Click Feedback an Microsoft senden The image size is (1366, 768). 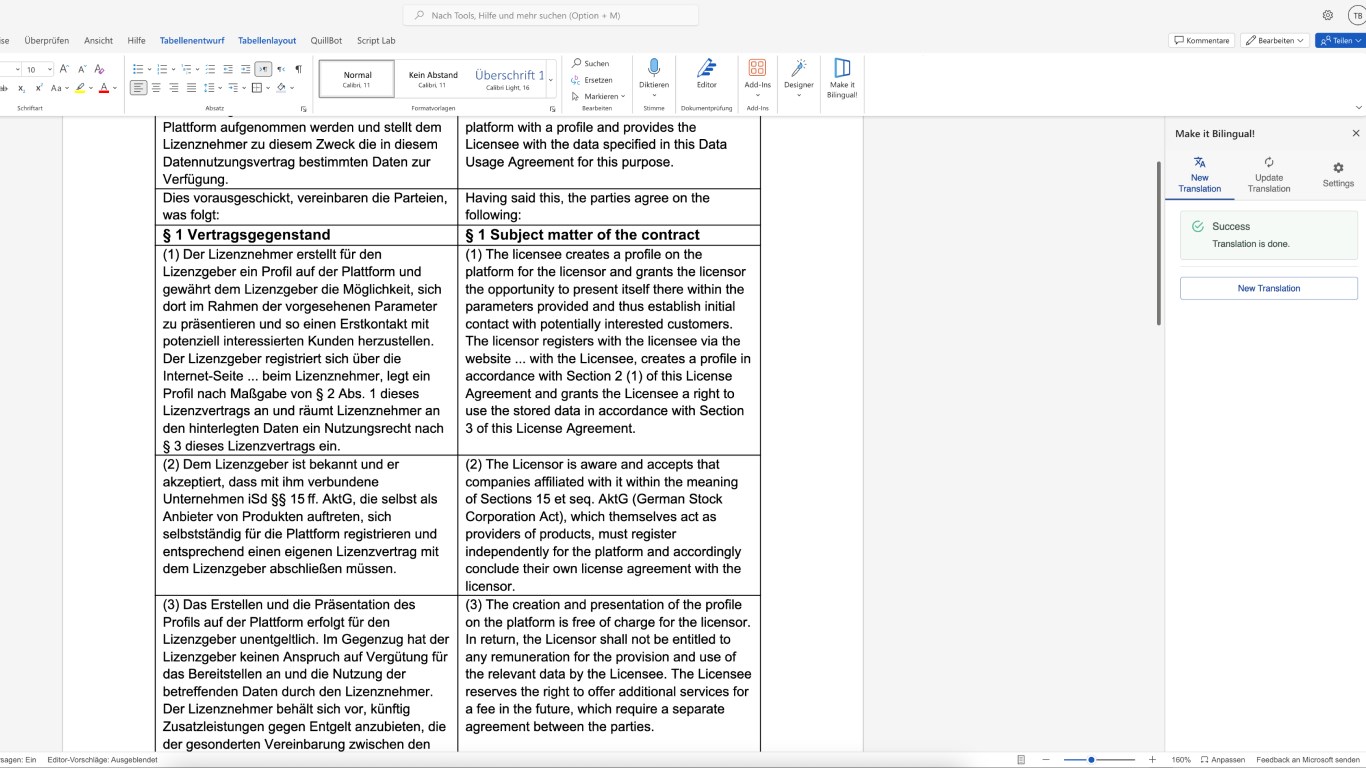pos(1308,760)
